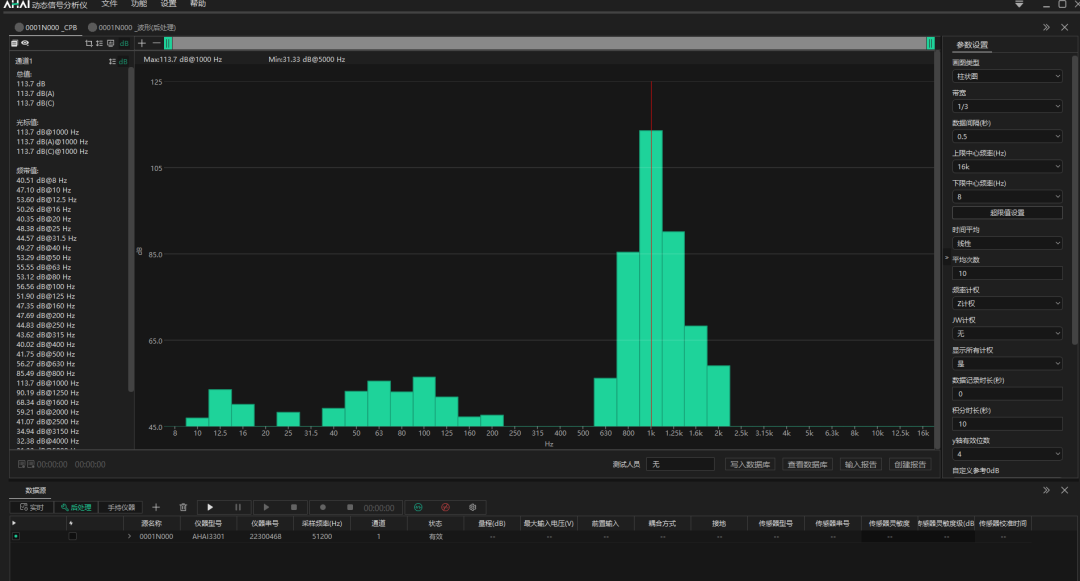Click the 创建报告 button
Screen dimensions: 1080x581
pos(910,465)
